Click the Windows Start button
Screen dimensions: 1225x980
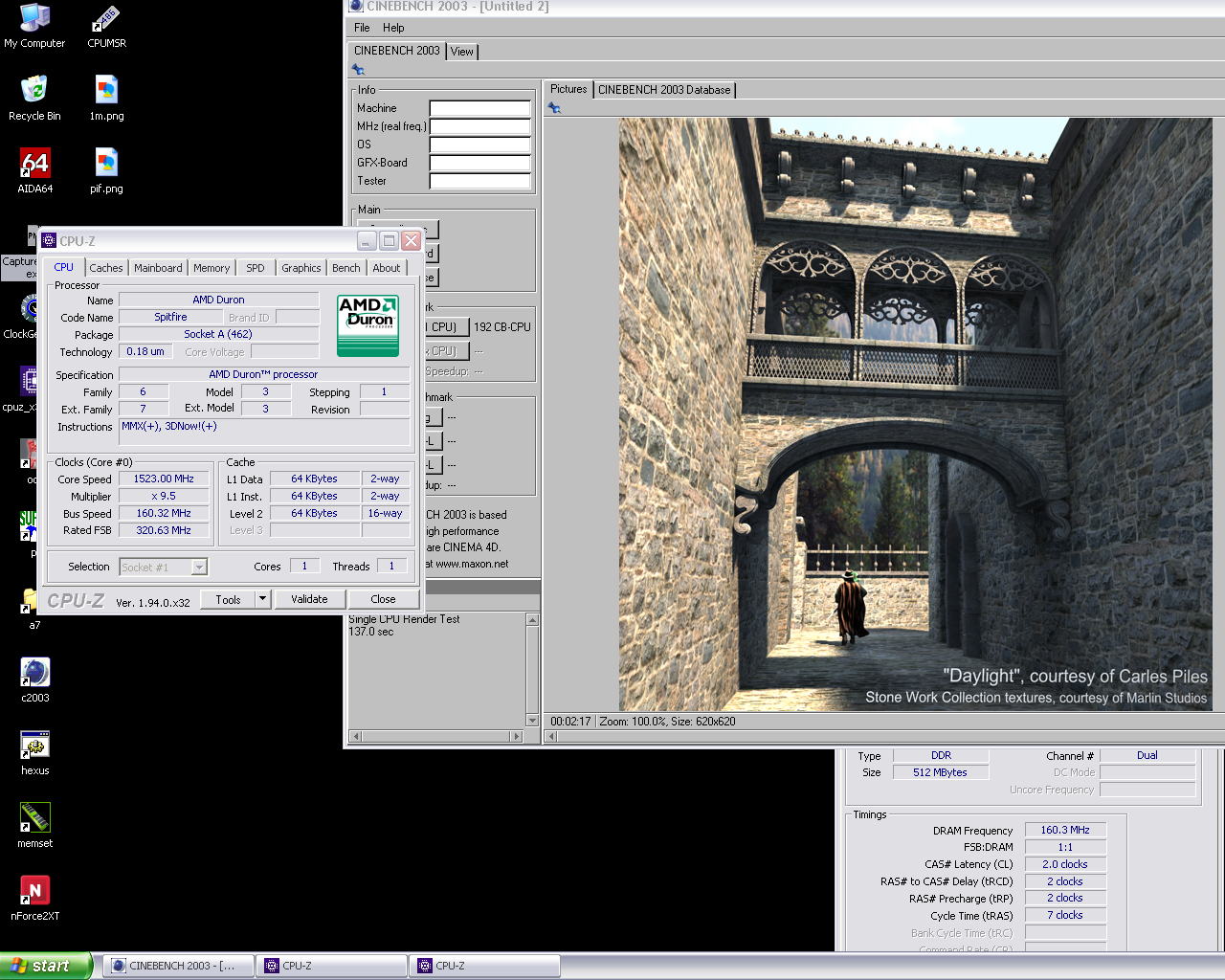(46, 966)
